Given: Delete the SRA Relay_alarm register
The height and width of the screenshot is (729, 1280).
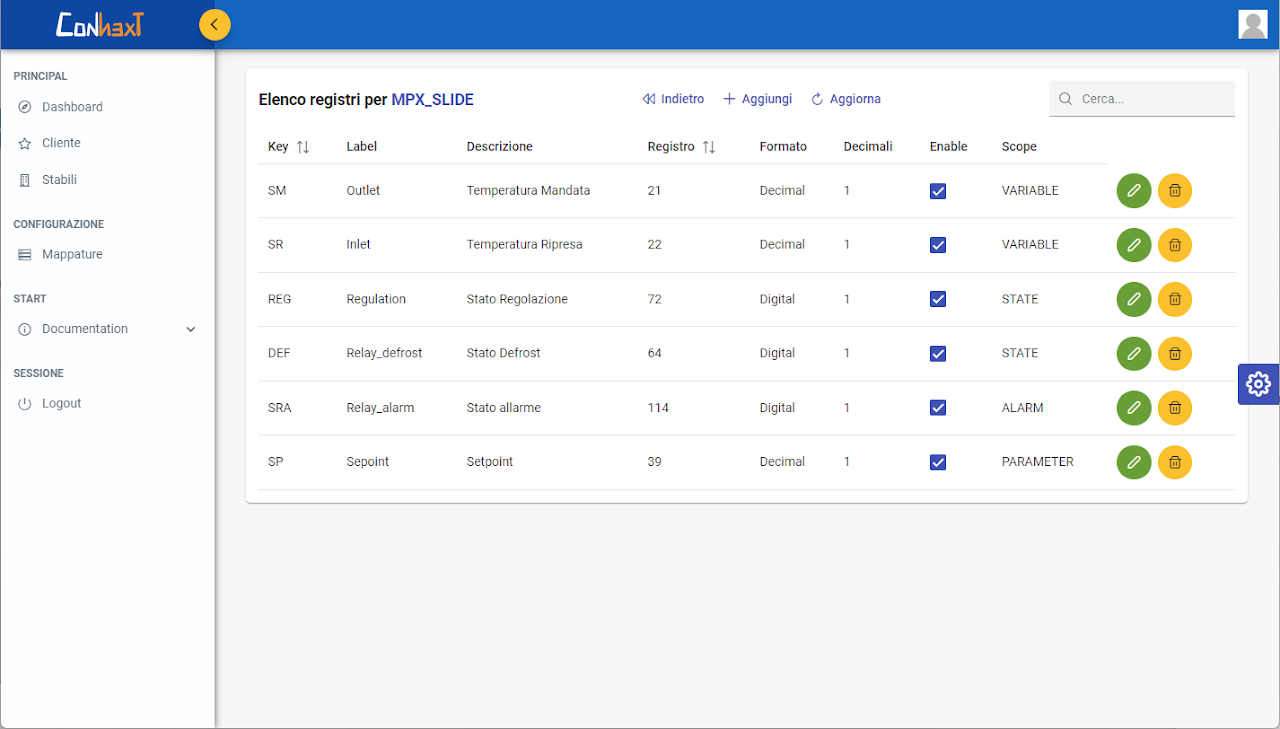Looking at the screenshot, I should coord(1174,408).
